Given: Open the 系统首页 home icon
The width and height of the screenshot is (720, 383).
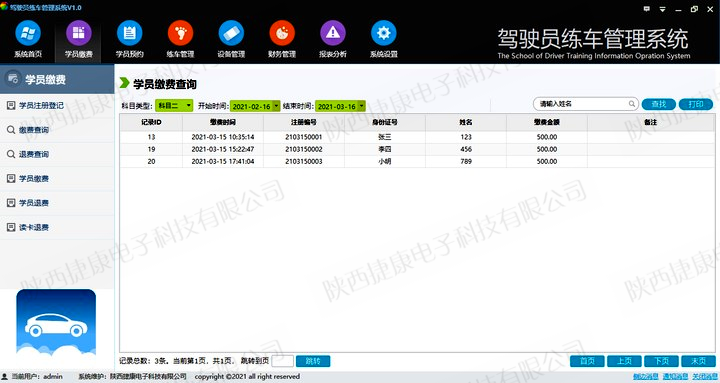Looking at the screenshot, I should 28,33.
